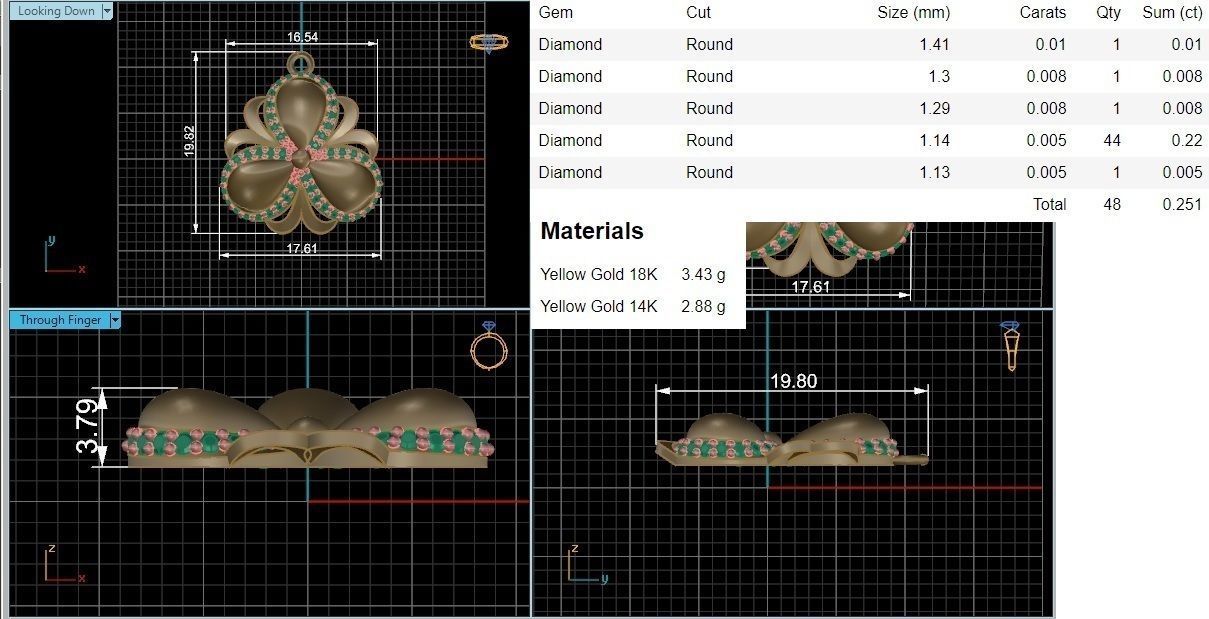Click the ring icon in Through Finger viewport
The width and height of the screenshot is (1209, 619).
pos(489,346)
